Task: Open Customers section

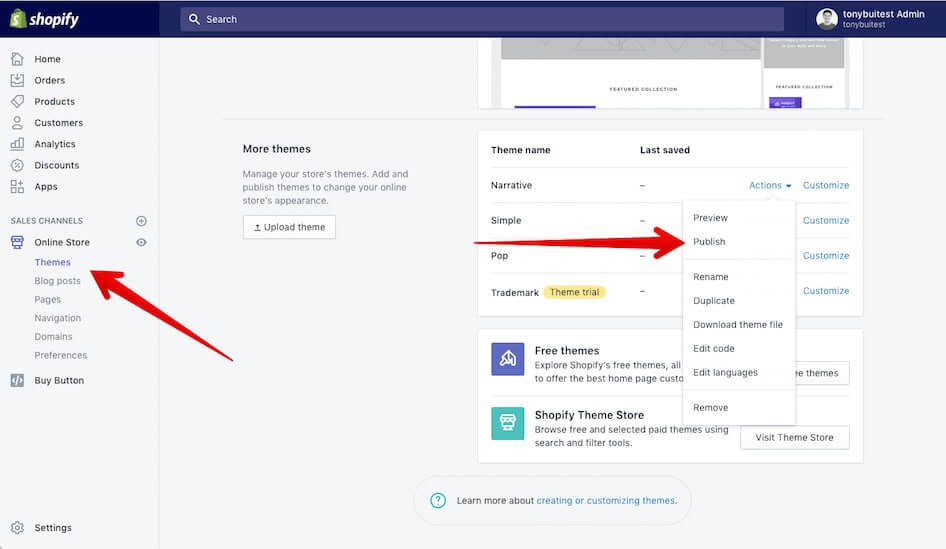Action: point(59,122)
